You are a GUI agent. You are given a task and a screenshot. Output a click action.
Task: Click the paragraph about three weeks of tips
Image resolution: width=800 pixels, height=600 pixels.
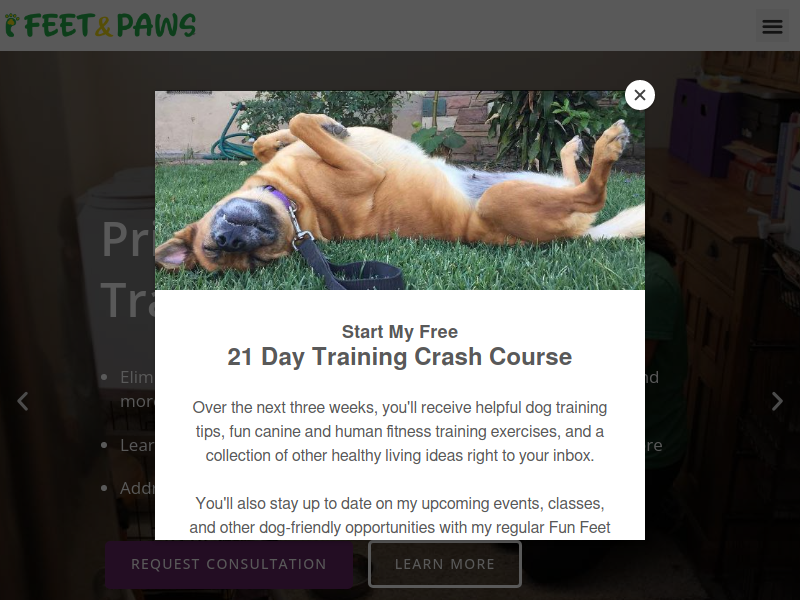(400, 432)
